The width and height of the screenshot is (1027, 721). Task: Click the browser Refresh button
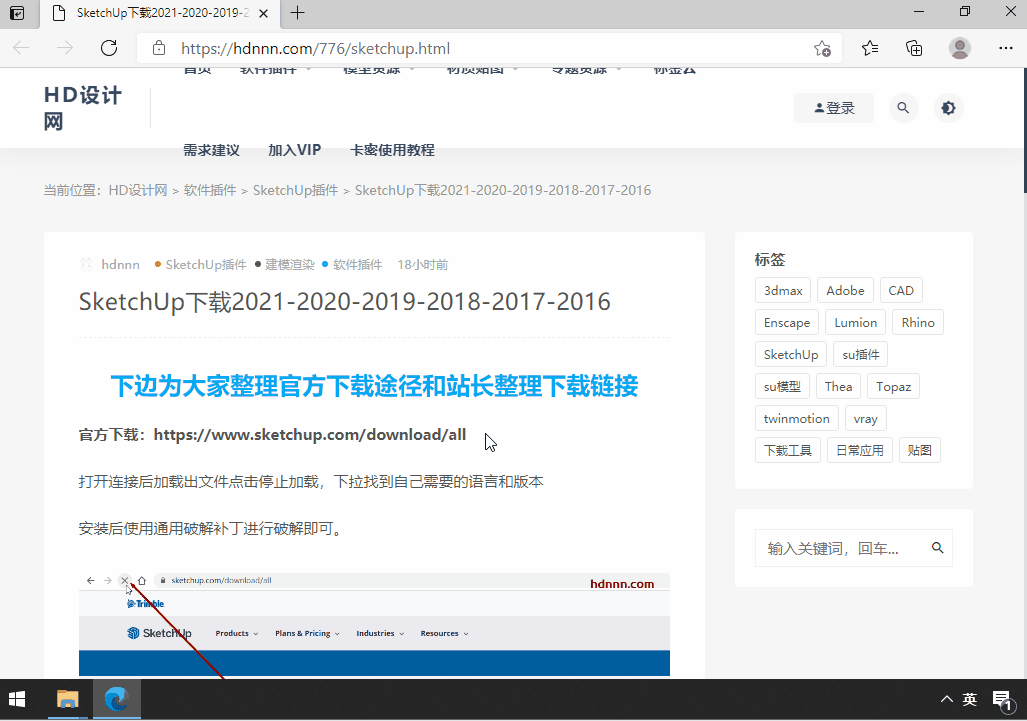109,48
